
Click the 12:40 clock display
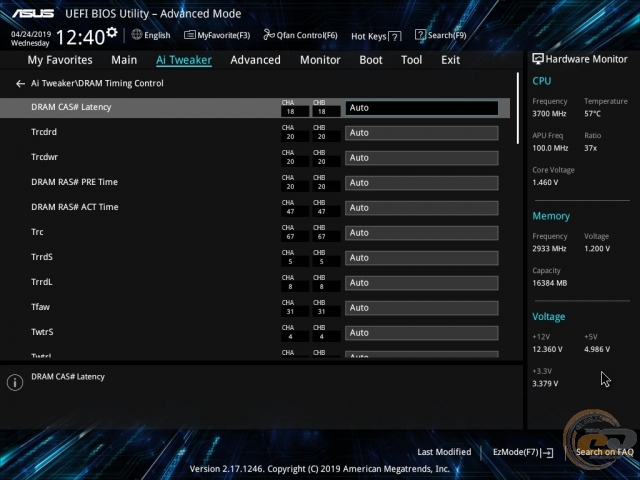[80, 37]
